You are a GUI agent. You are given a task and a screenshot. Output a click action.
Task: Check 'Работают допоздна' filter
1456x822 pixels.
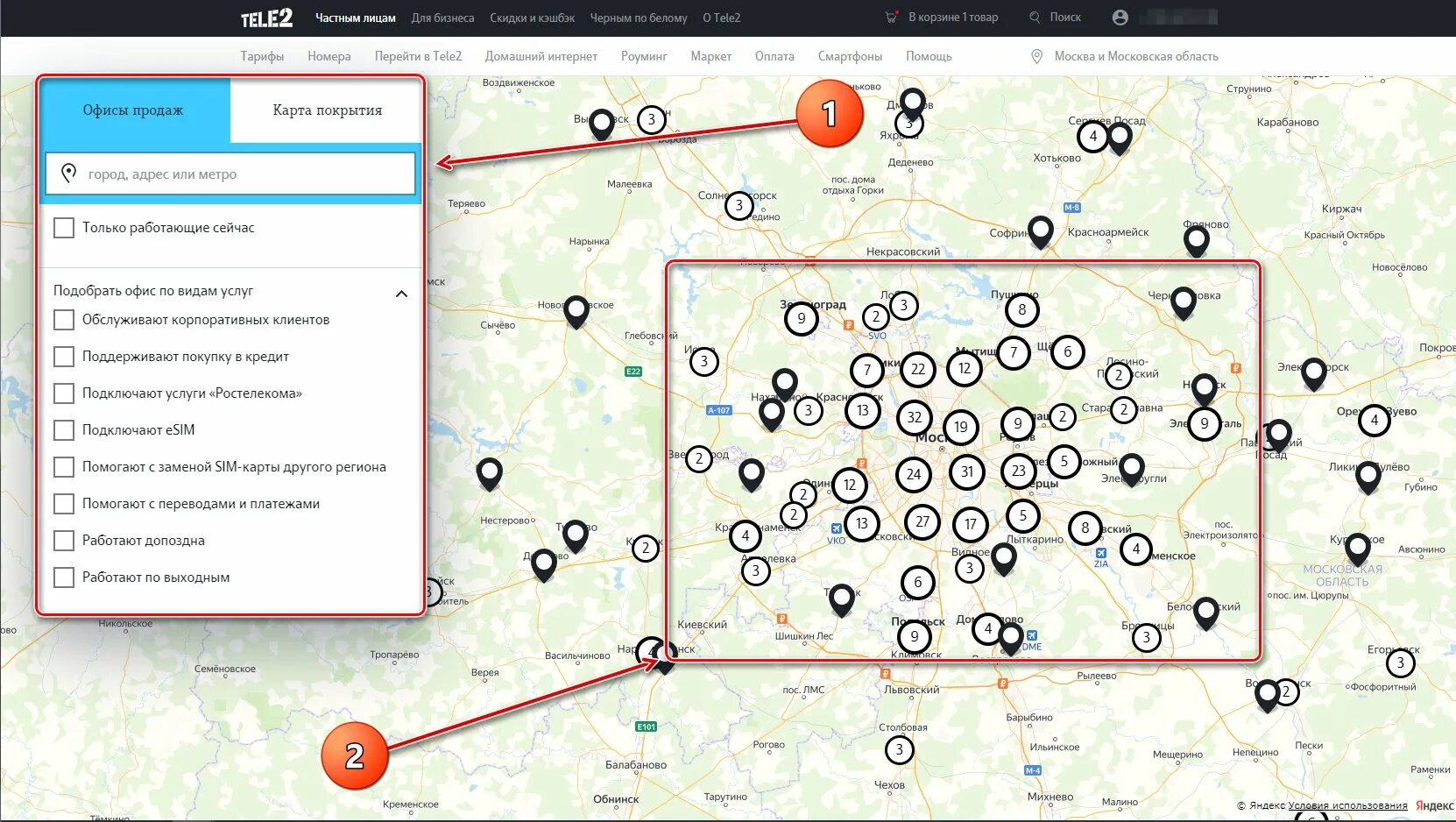click(64, 541)
